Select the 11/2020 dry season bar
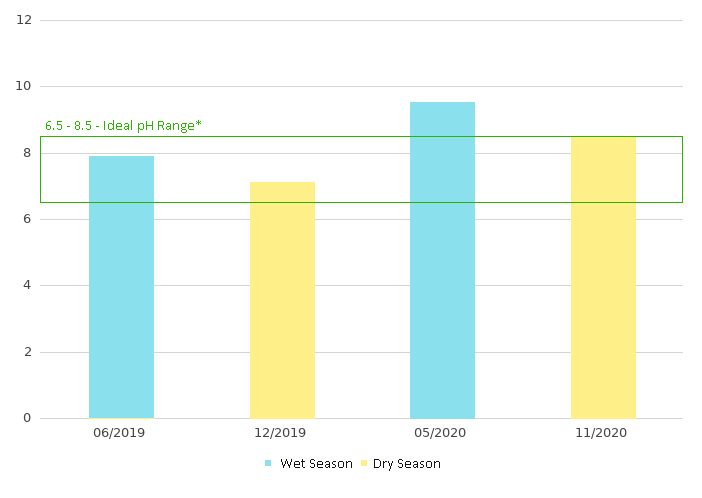This screenshot has width=702, height=498. 603,277
